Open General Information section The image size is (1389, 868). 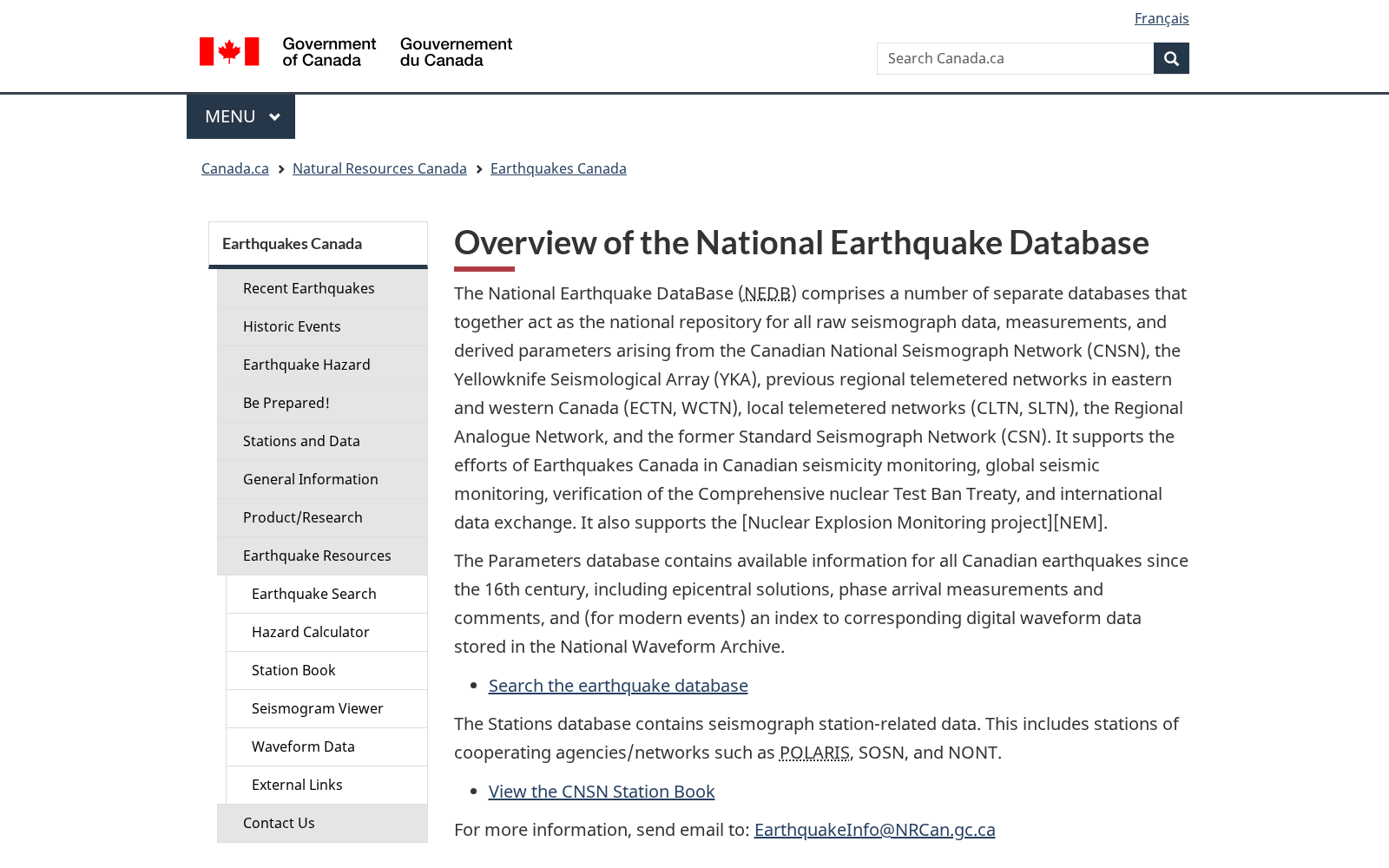(322, 479)
